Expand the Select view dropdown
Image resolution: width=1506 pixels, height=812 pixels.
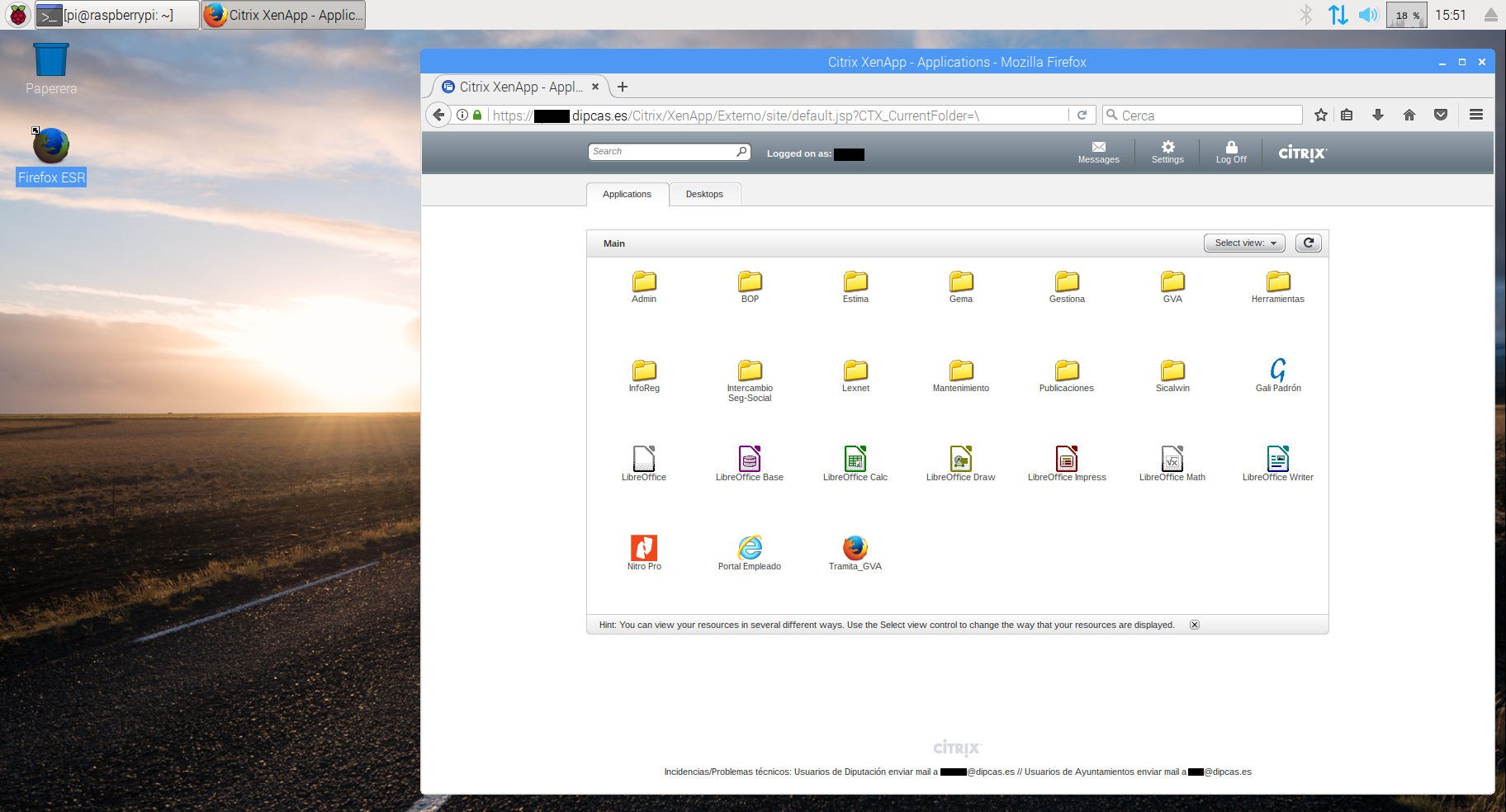pos(1244,243)
